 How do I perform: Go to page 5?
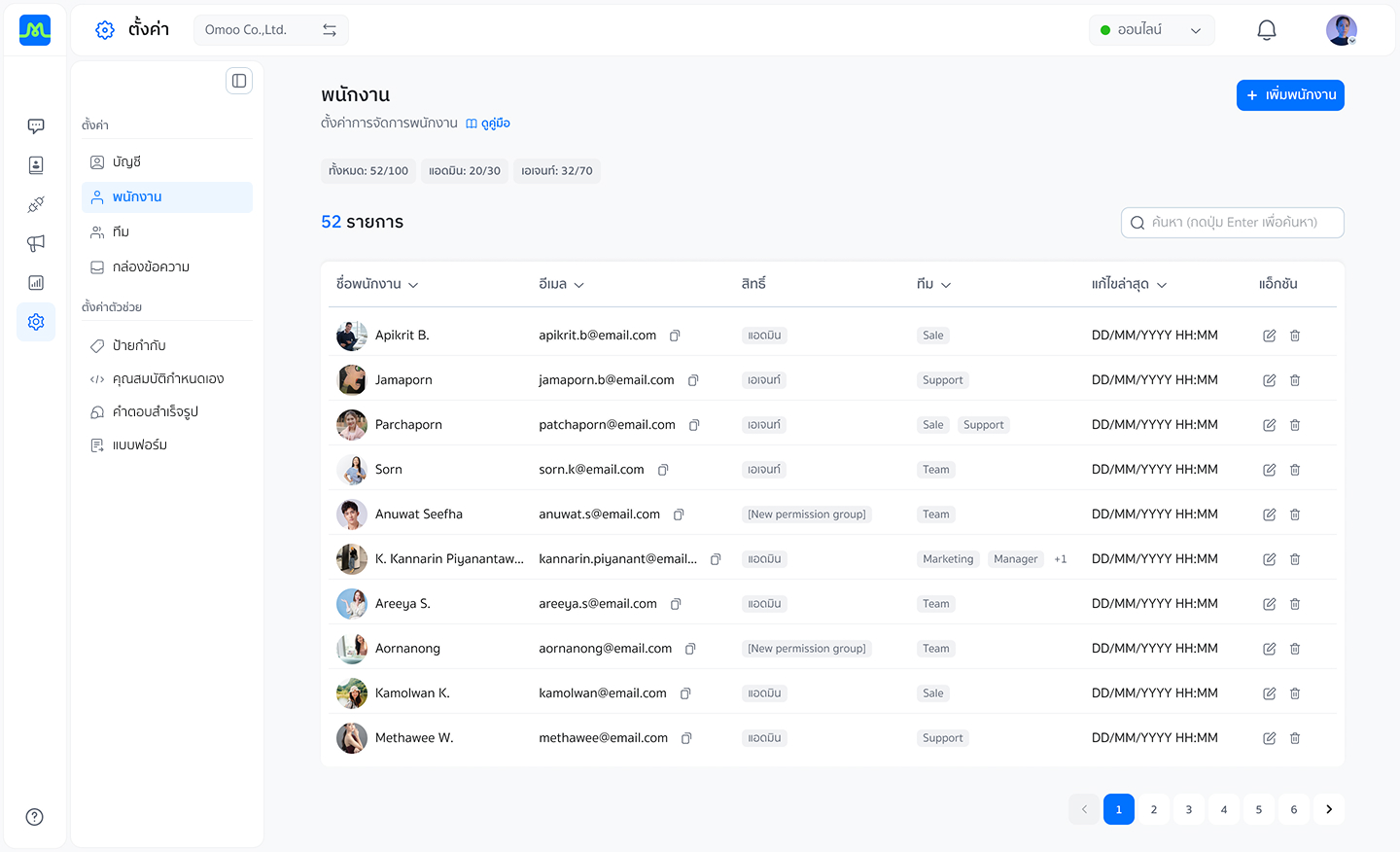1259,809
